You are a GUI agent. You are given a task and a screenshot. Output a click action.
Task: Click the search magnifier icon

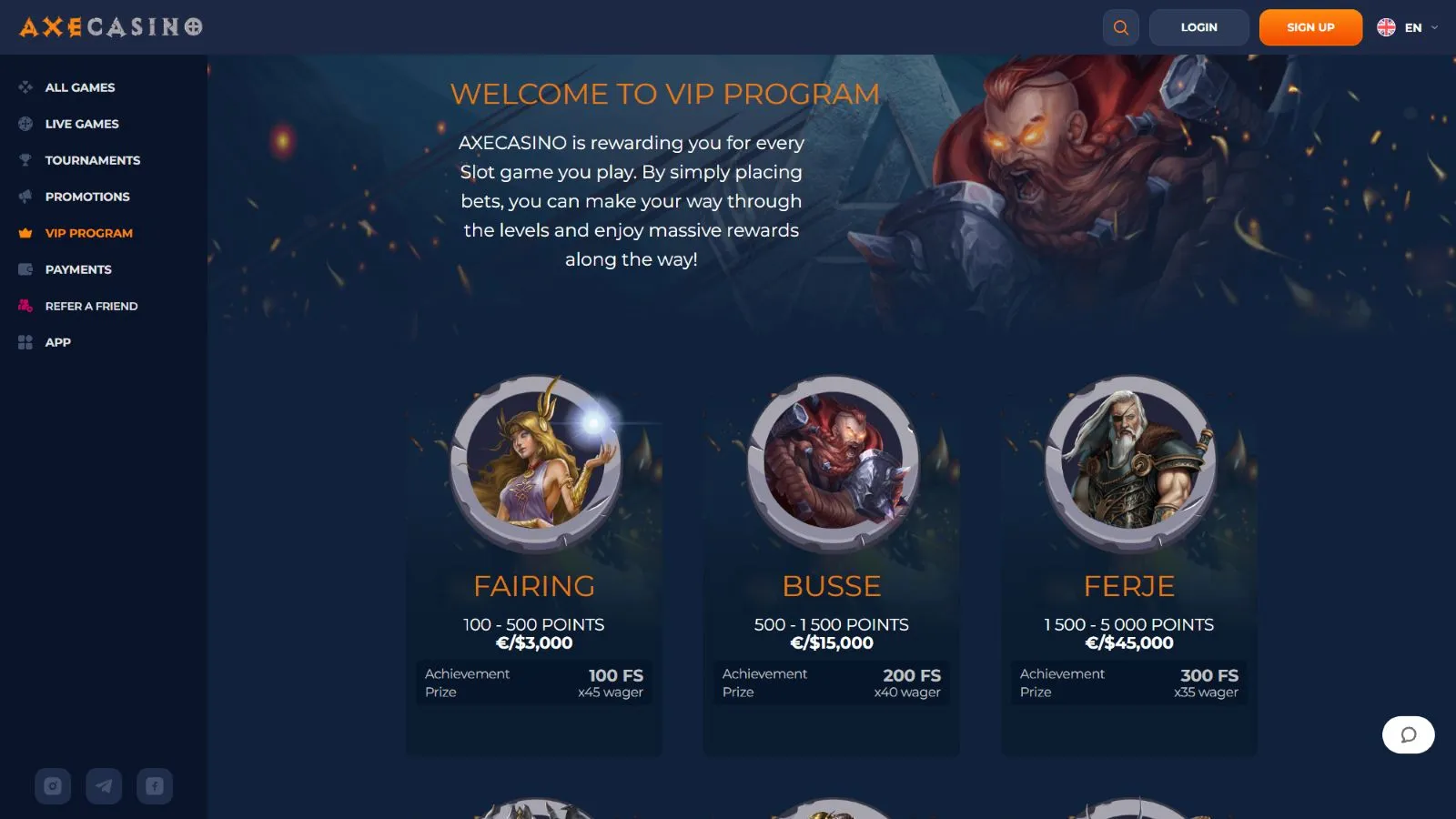tap(1121, 27)
